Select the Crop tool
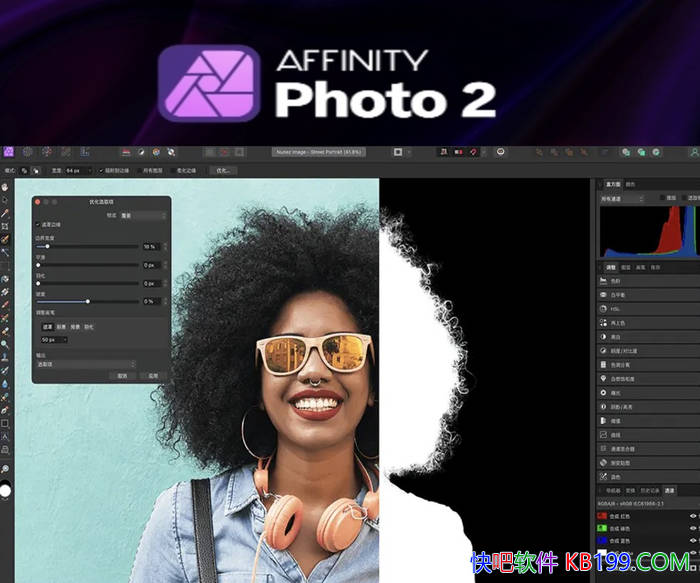This screenshot has height=583, width=700. pyautogui.click(x=5, y=226)
